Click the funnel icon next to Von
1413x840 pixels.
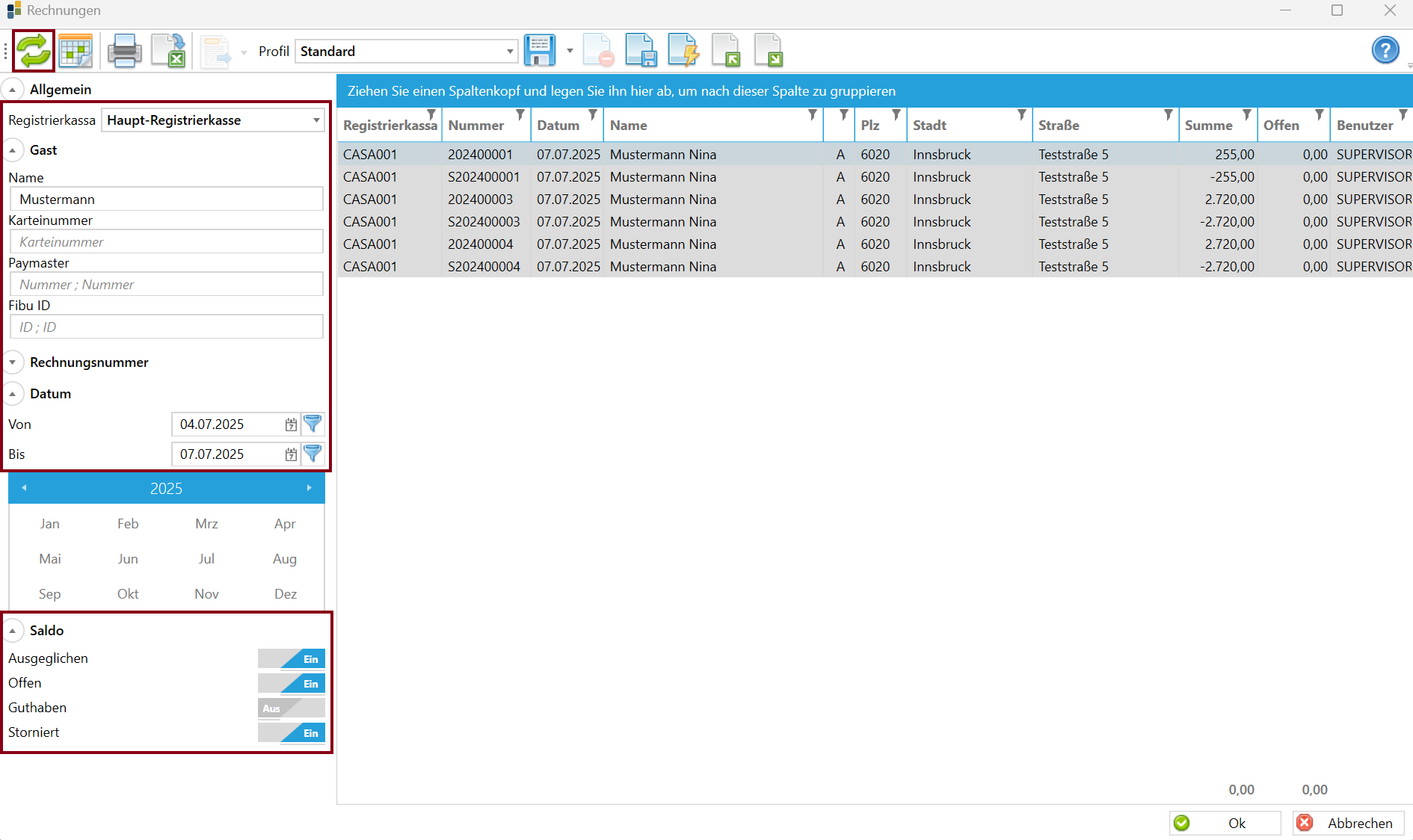313,424
